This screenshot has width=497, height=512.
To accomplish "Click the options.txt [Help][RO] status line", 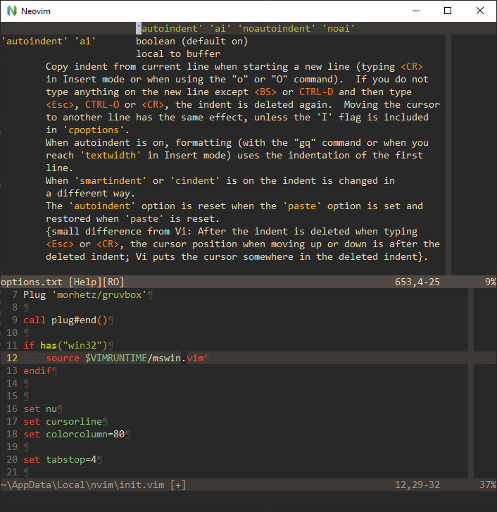I will coord(248,282).
